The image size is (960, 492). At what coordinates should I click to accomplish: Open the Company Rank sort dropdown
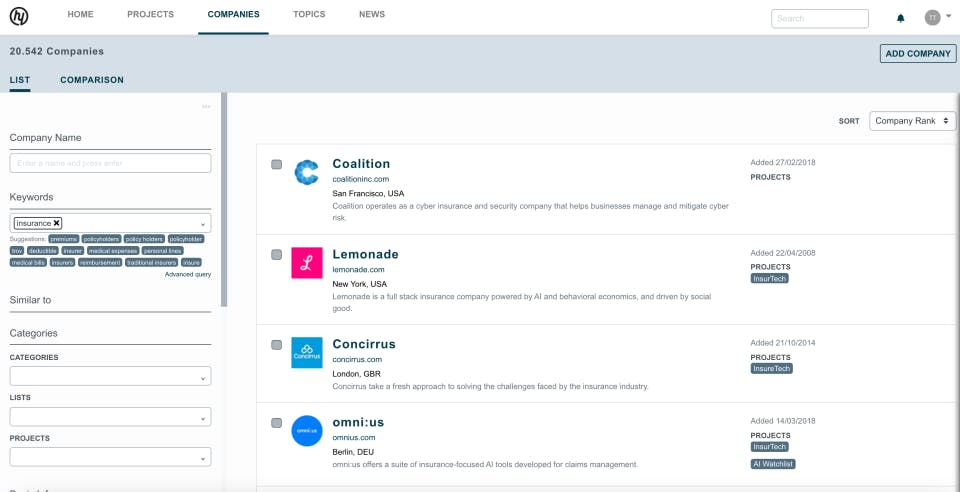point(912,121)
